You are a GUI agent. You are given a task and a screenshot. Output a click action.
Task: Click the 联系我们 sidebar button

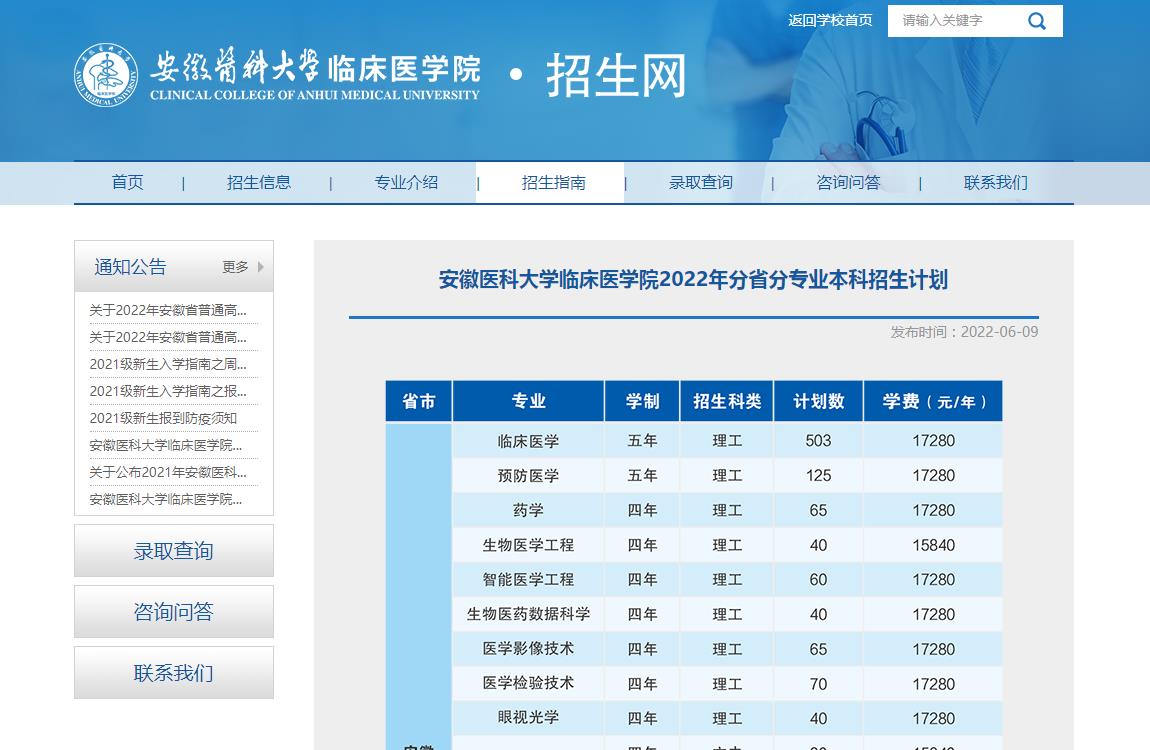pyautogui.click(x=173, y=673)
